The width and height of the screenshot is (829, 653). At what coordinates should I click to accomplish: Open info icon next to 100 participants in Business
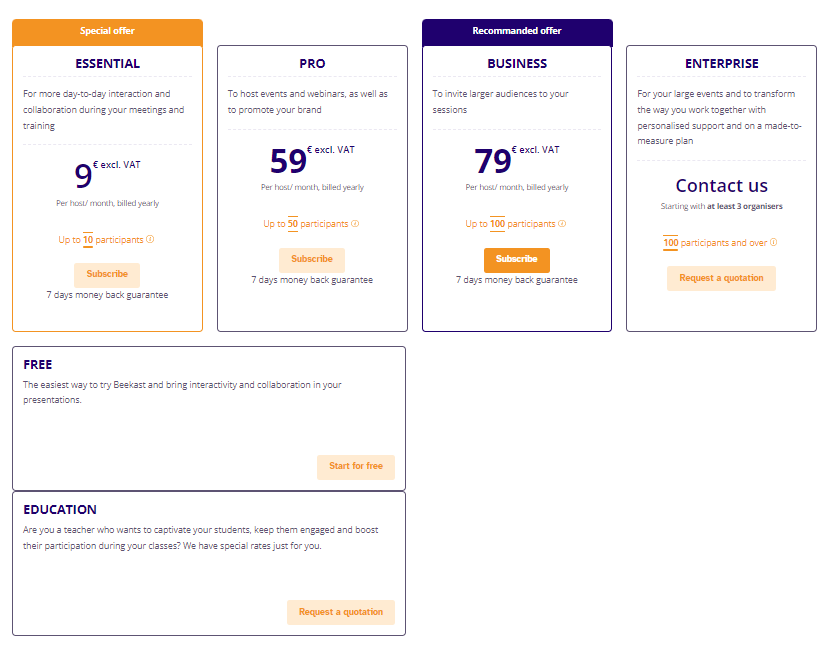[x=562, y=224]
